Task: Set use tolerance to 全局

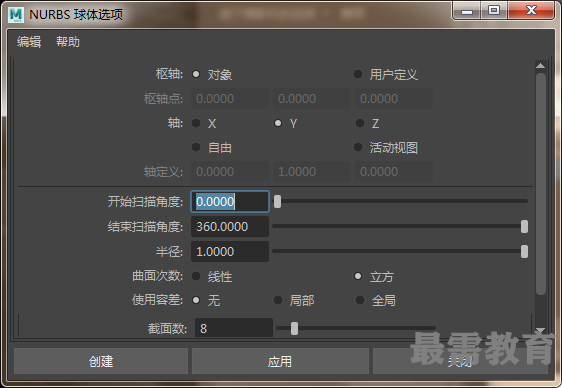Action: (359, 300)
